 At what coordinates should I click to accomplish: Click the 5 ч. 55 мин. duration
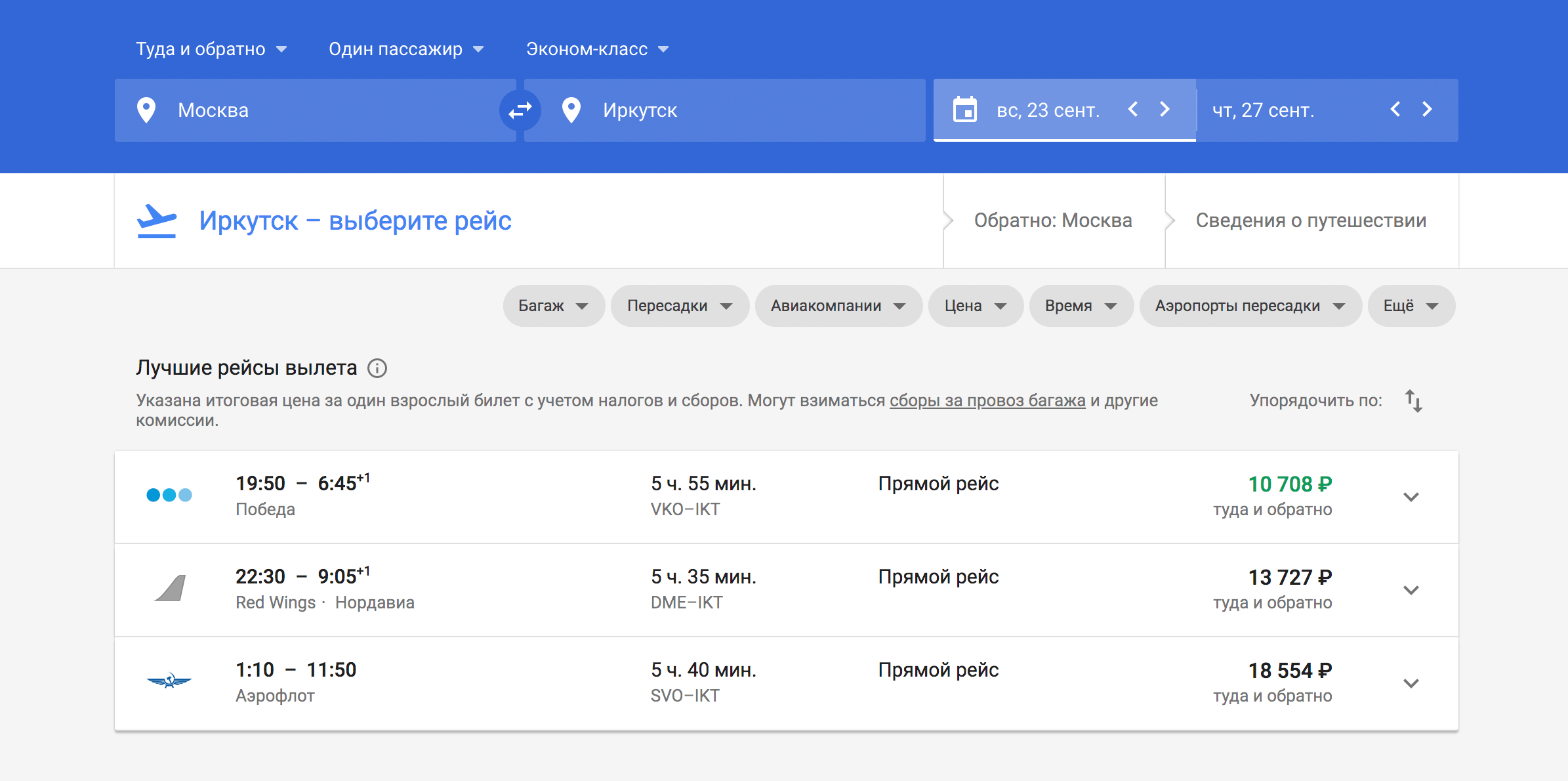pos(703,484)
